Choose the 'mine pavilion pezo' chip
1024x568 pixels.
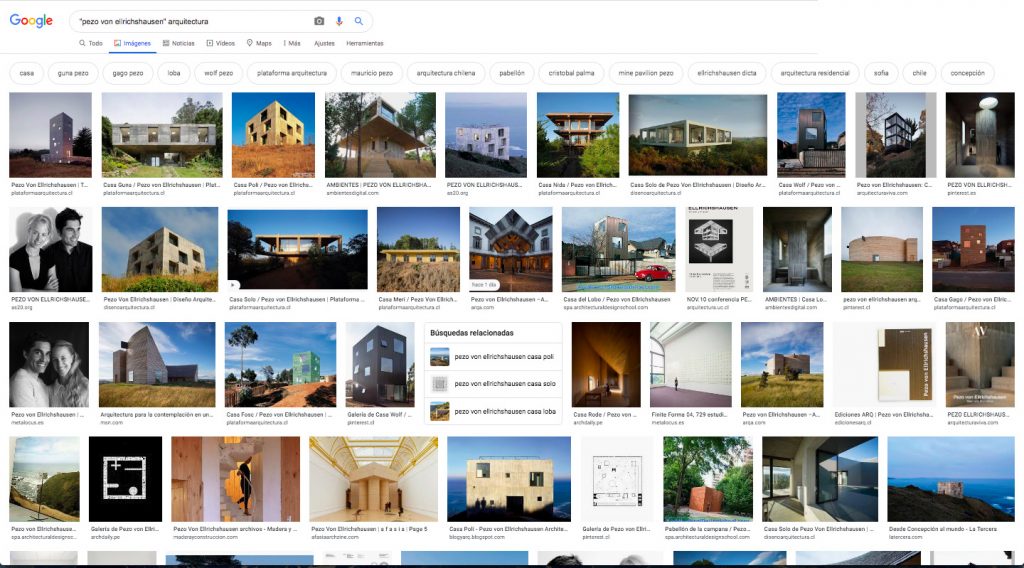tap(646, 73)
